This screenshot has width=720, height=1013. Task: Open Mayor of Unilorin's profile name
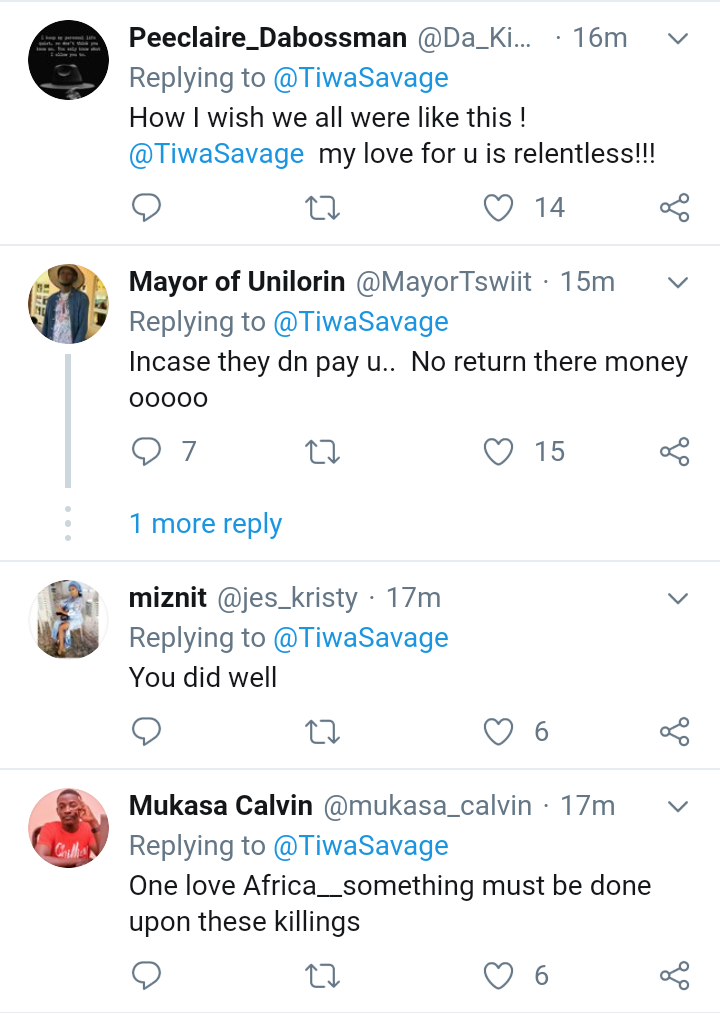pyautogui.click(x=238, y=282)
